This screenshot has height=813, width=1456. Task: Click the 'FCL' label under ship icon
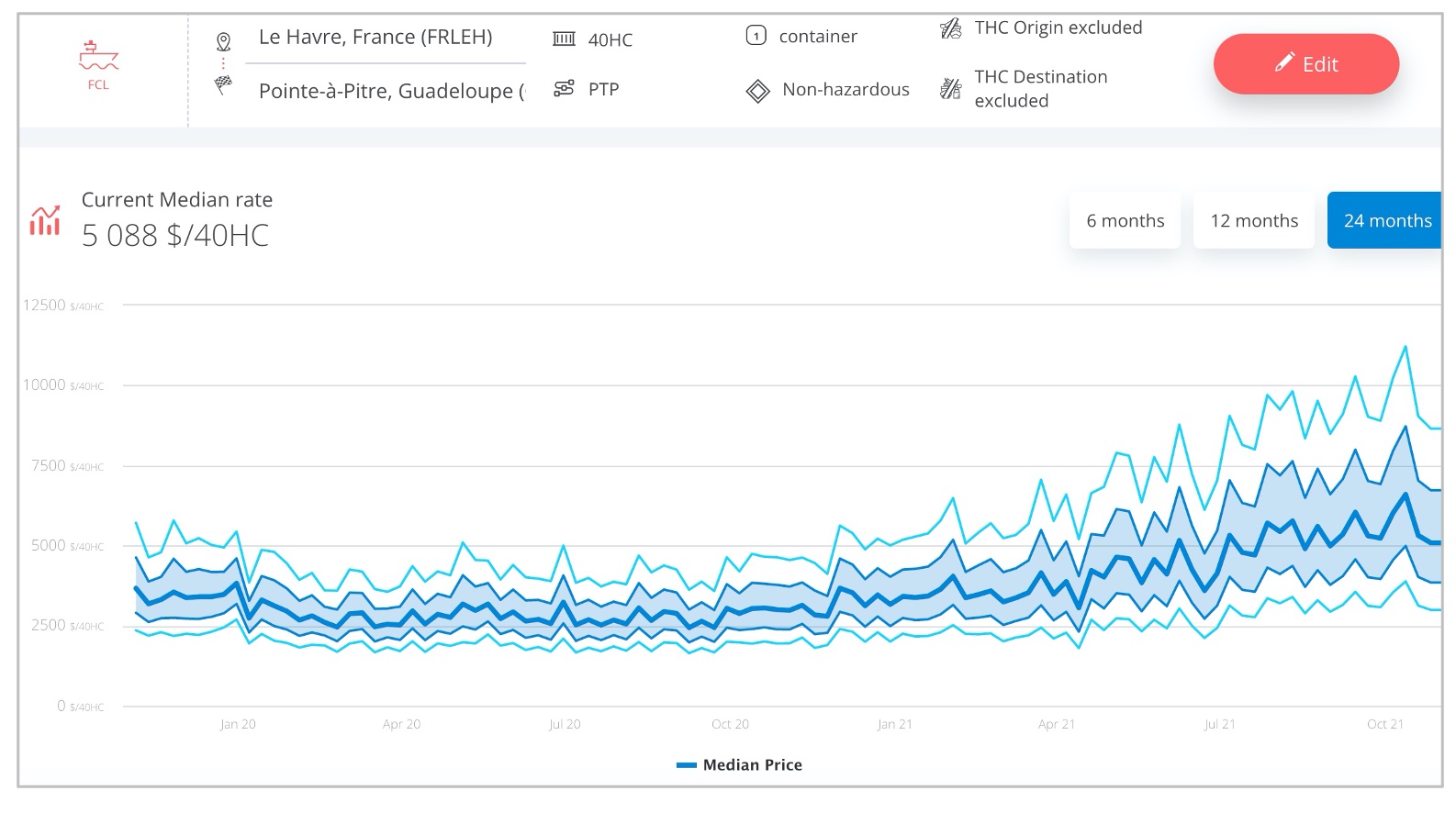point(98,84)
